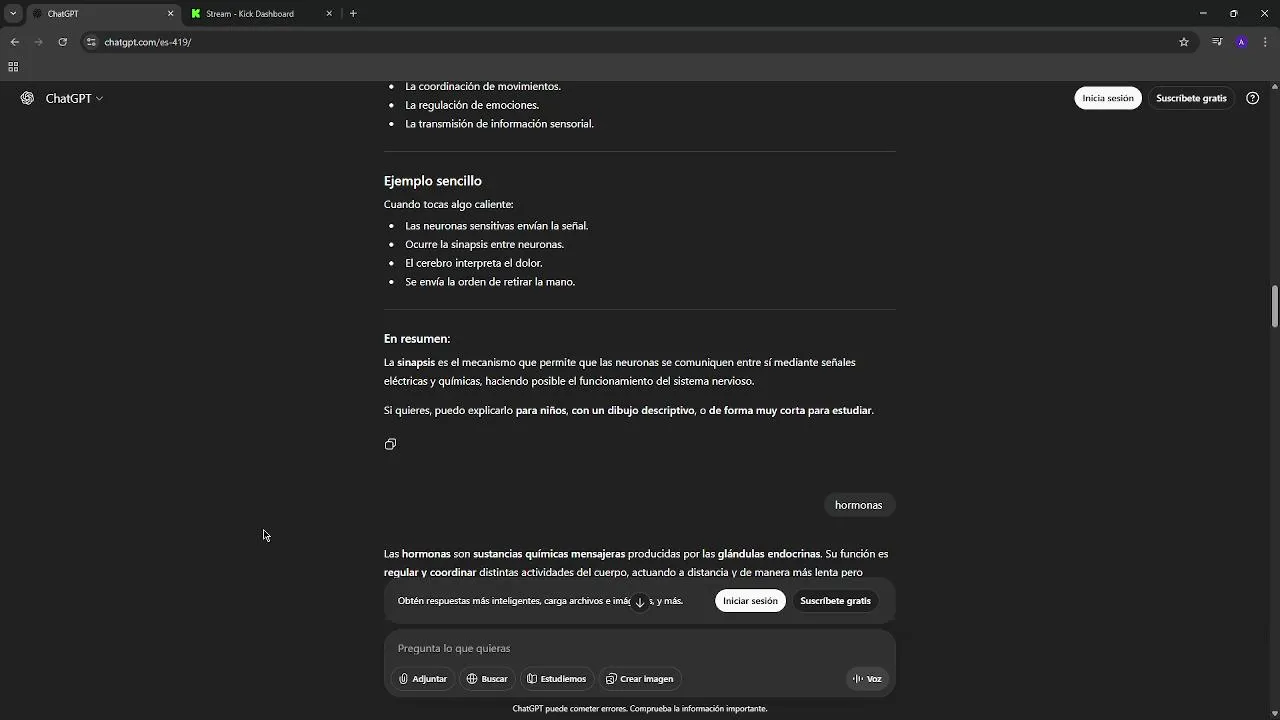Reload the page with refresh icon
This screenshot has width=1280, height=720.
point(62,42)
